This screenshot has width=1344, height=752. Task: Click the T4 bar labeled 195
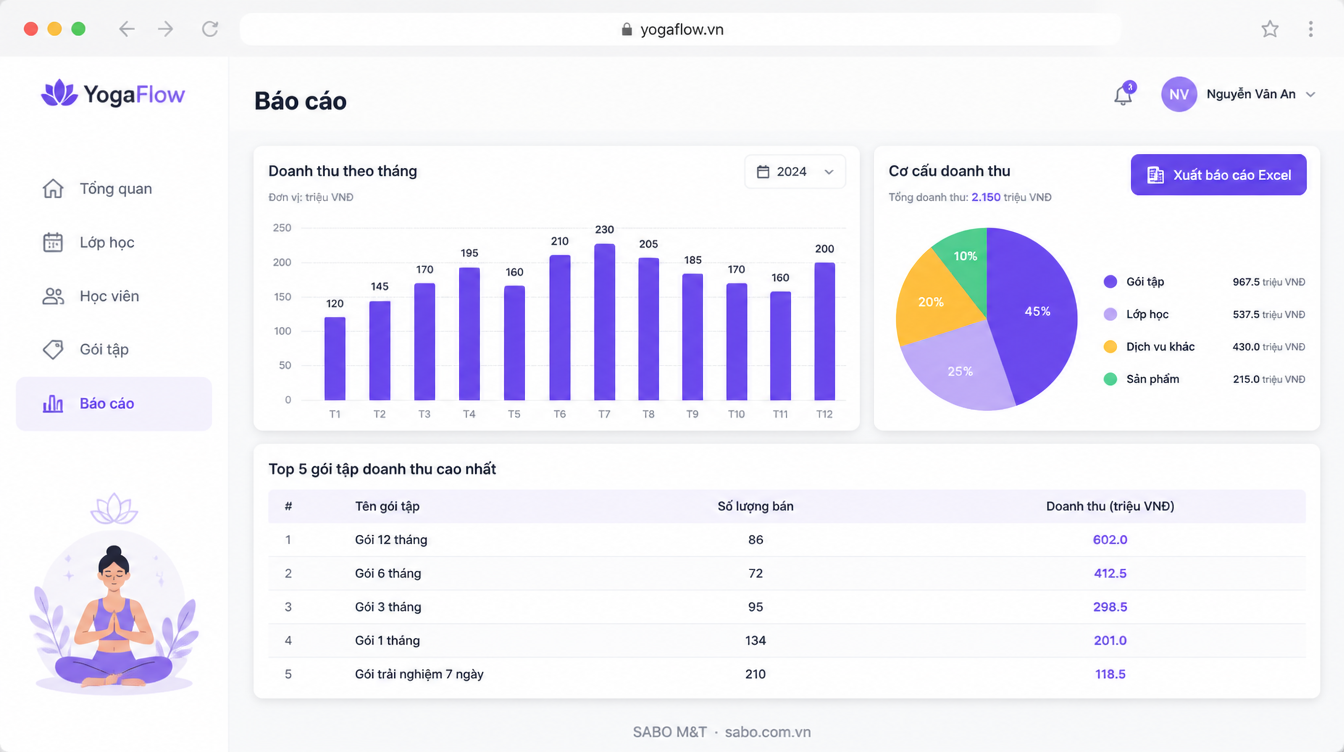click(x=469, y=334)
